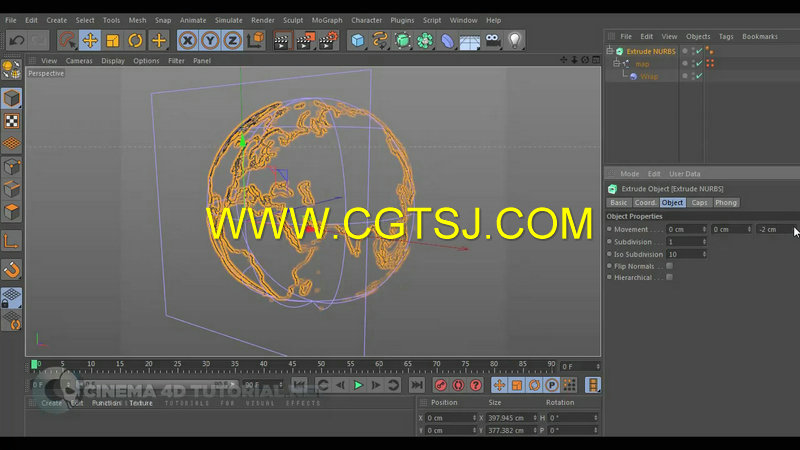Viewport: 800px width, 450px height.
Task: Open the Character menu
Action: point(366,20)
